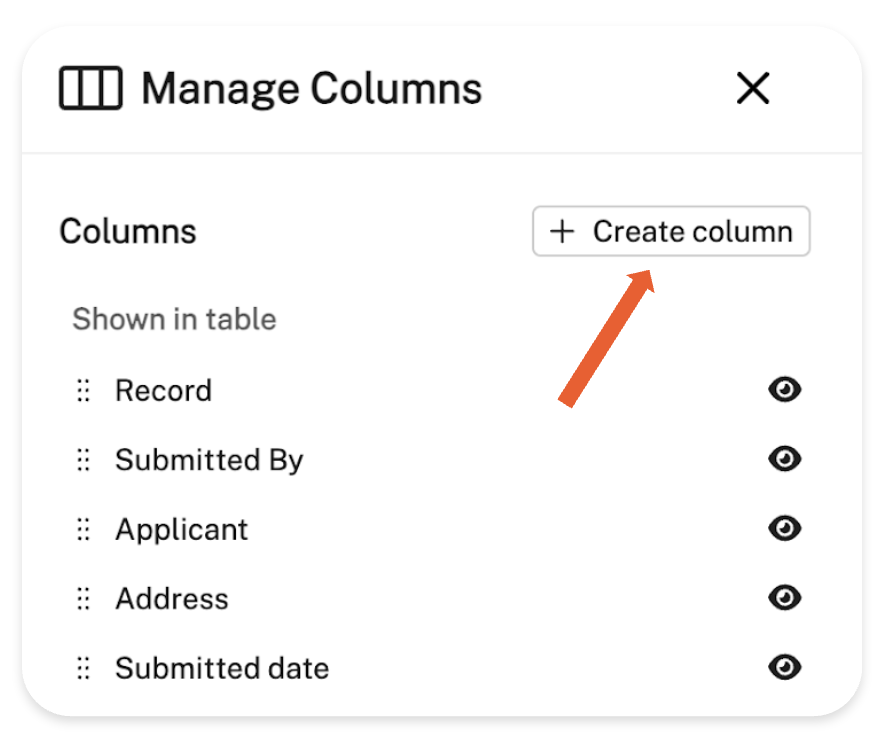Viewport: 886px width, 756px height.
Task: Select the Applicant column entry
Action: tap(182, 529)
